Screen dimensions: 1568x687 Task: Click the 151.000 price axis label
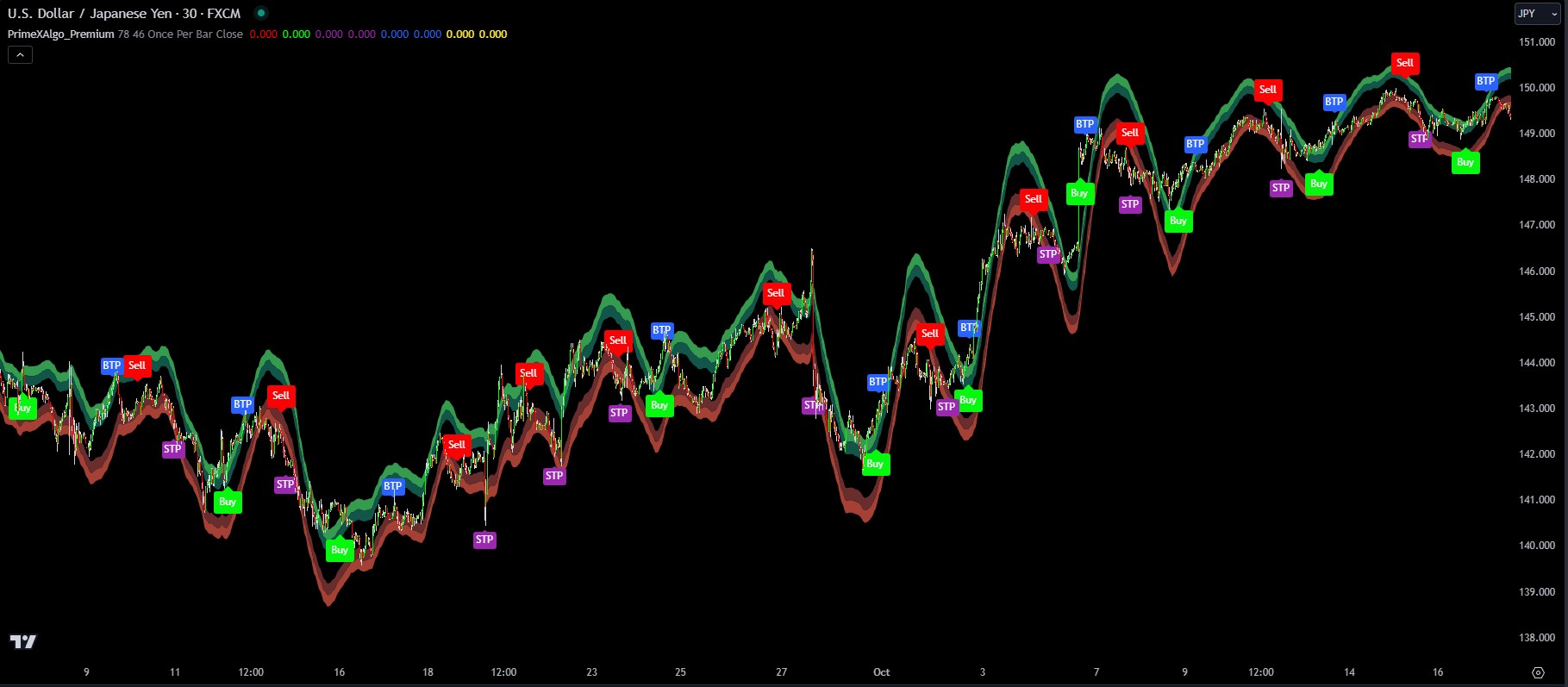[1537, 41]
